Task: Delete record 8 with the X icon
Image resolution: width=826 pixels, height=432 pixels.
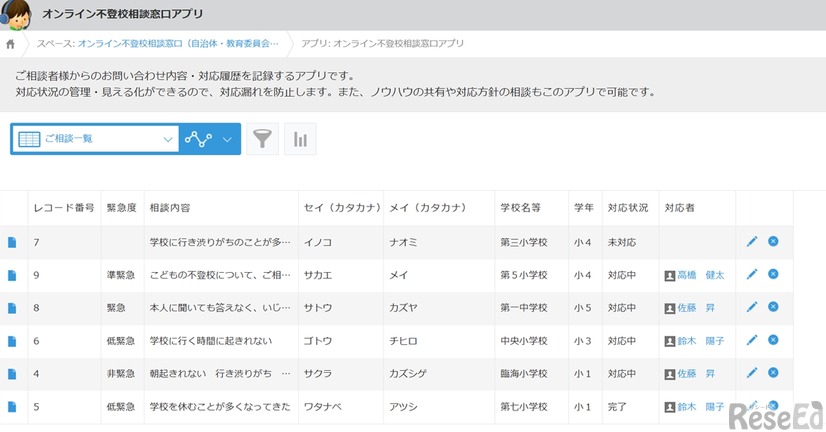Action: [773, 307]
